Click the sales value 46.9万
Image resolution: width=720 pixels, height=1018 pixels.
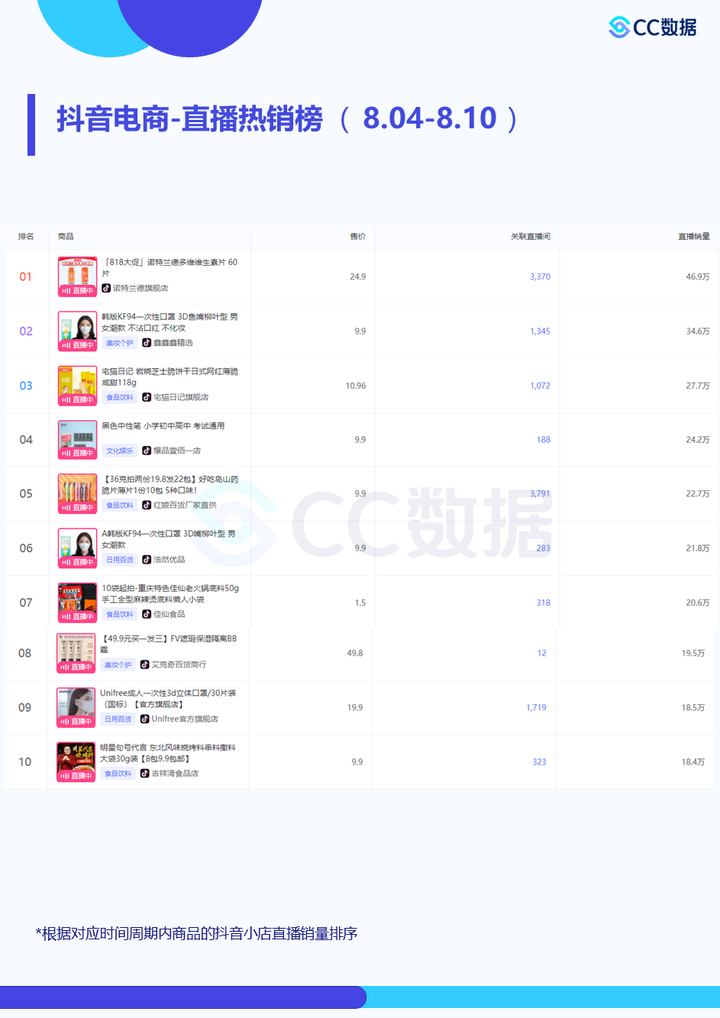coord(698,277)
